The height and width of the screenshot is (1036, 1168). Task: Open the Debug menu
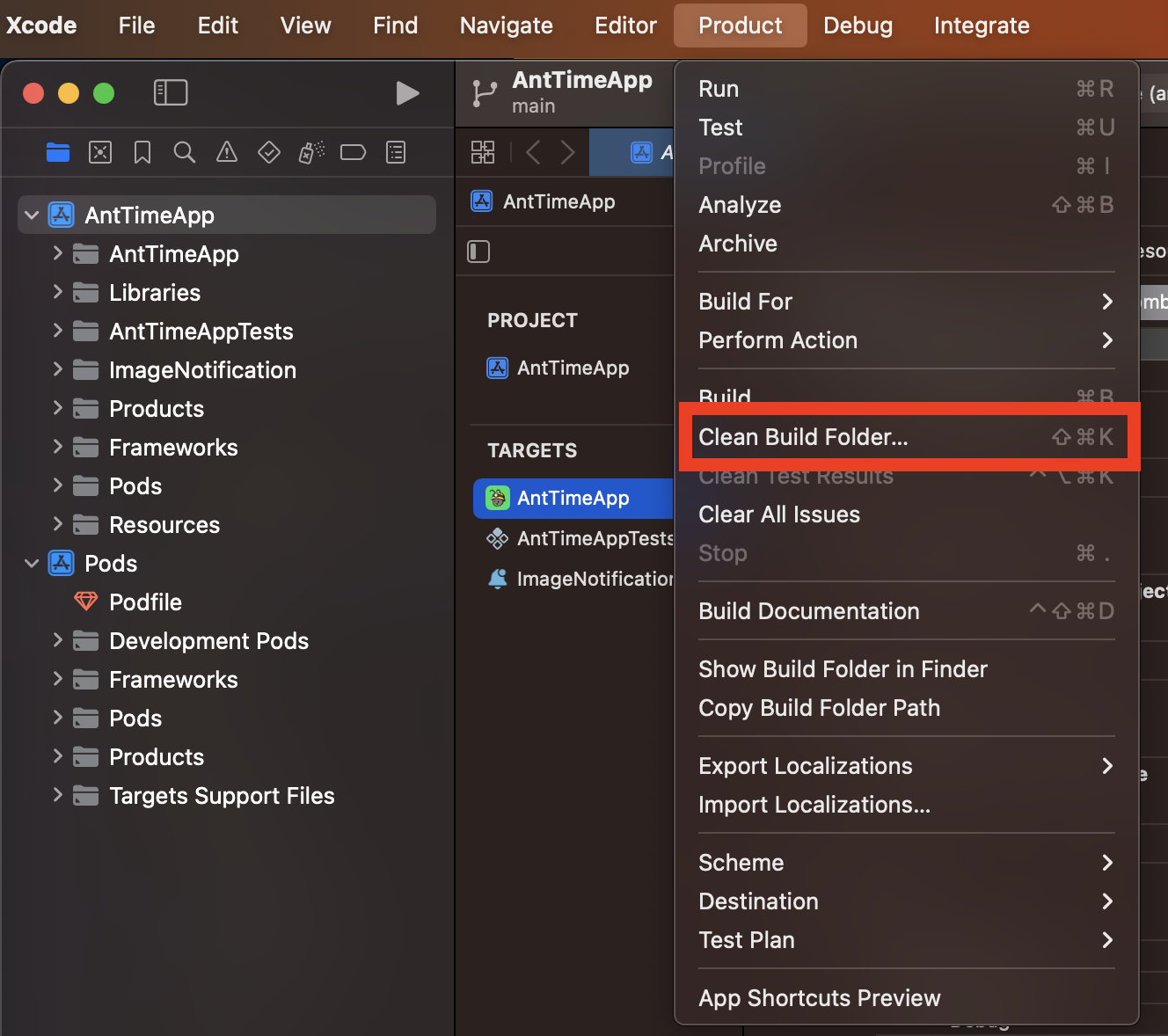point(858,26)
